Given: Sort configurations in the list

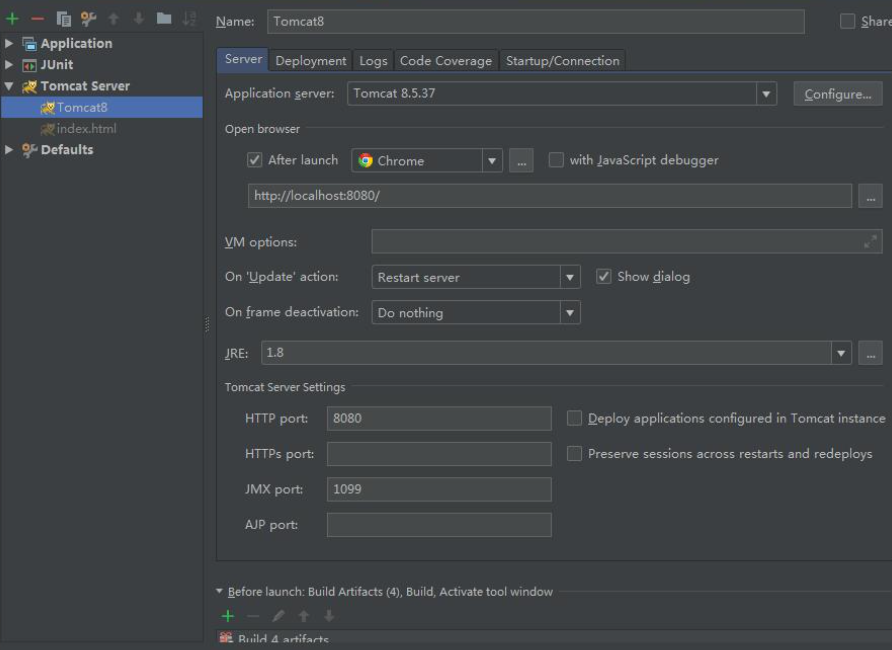Looking at the screenshot, I should point(191,17).
